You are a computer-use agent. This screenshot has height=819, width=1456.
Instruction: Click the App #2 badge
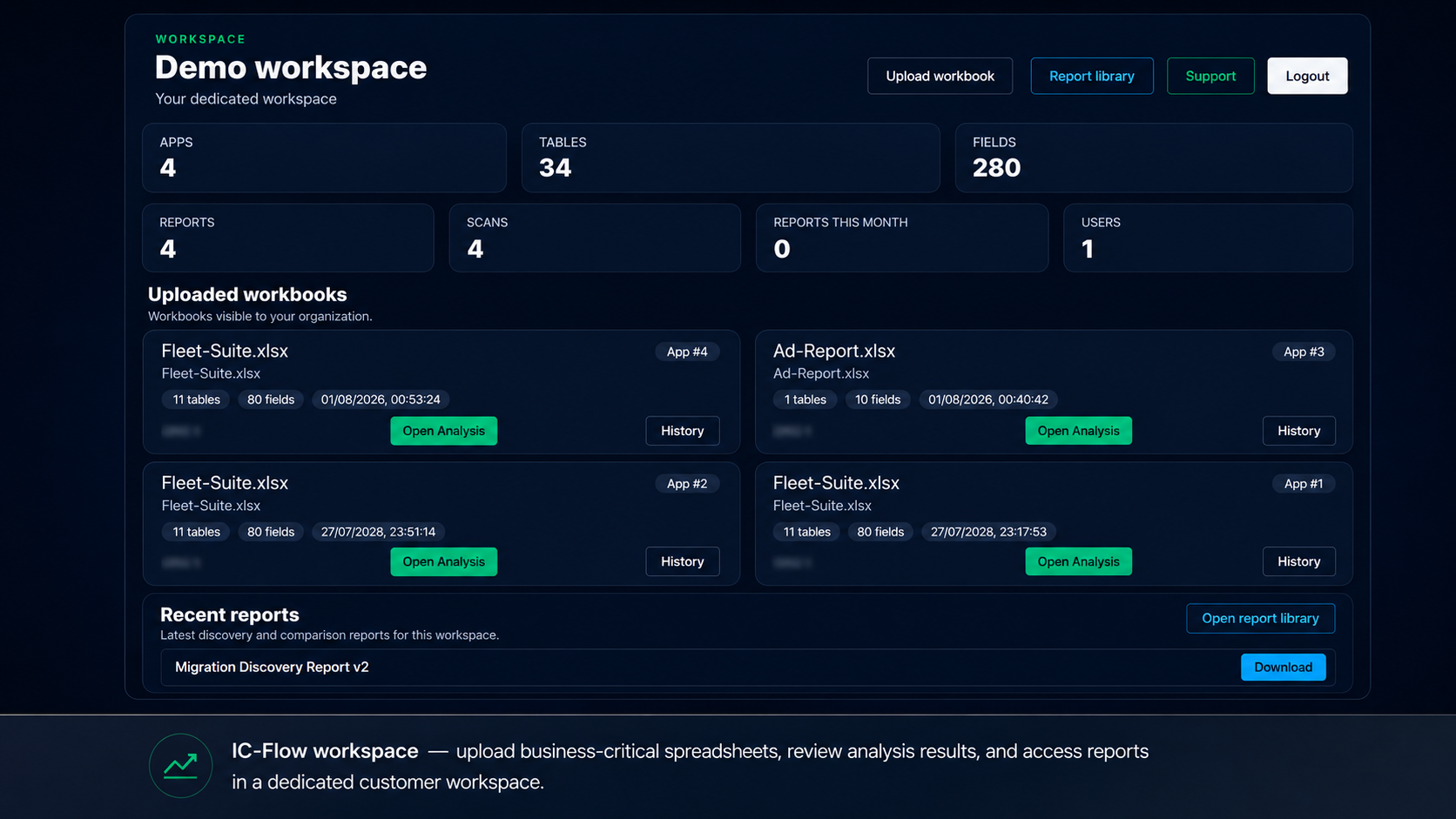(687, 484)
